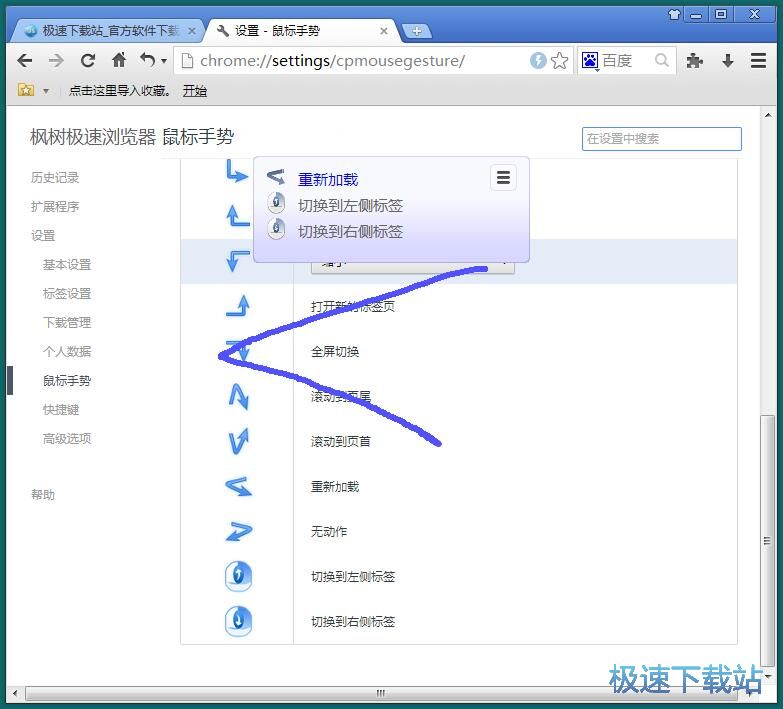Open the extensions puzzle icon
Screen dimensions: 783x709
tap(695, 61)
